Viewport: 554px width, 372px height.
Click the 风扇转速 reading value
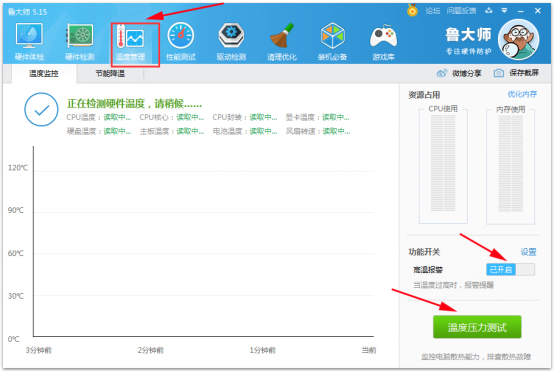point(336,131)
